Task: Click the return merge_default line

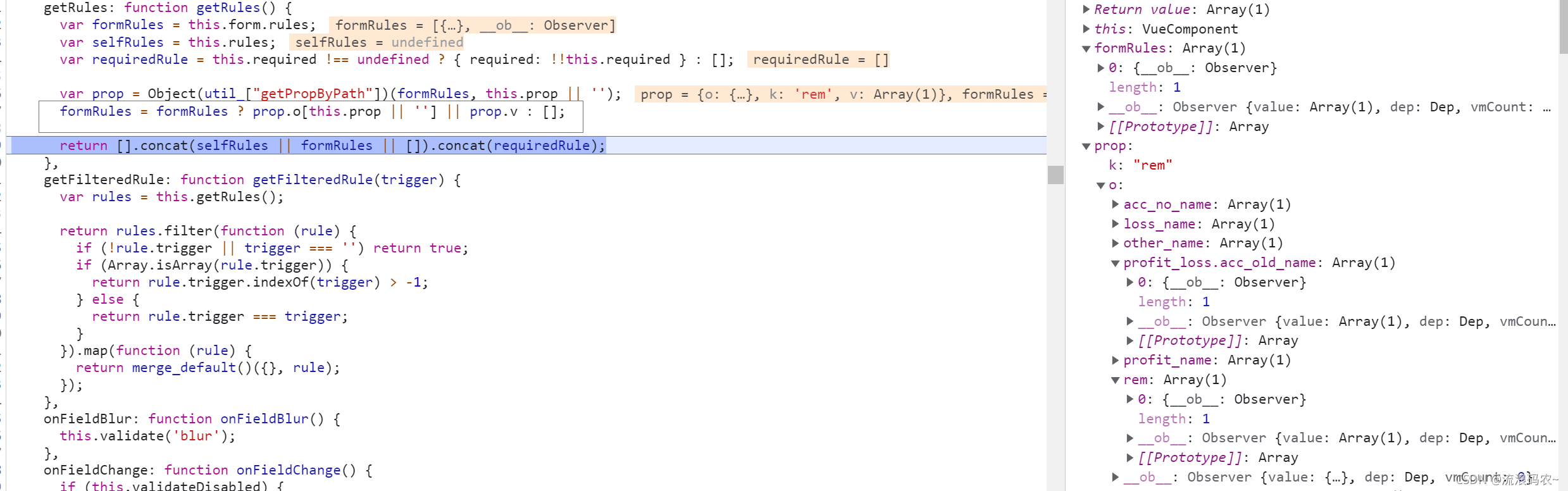Action: click(208, 368)
